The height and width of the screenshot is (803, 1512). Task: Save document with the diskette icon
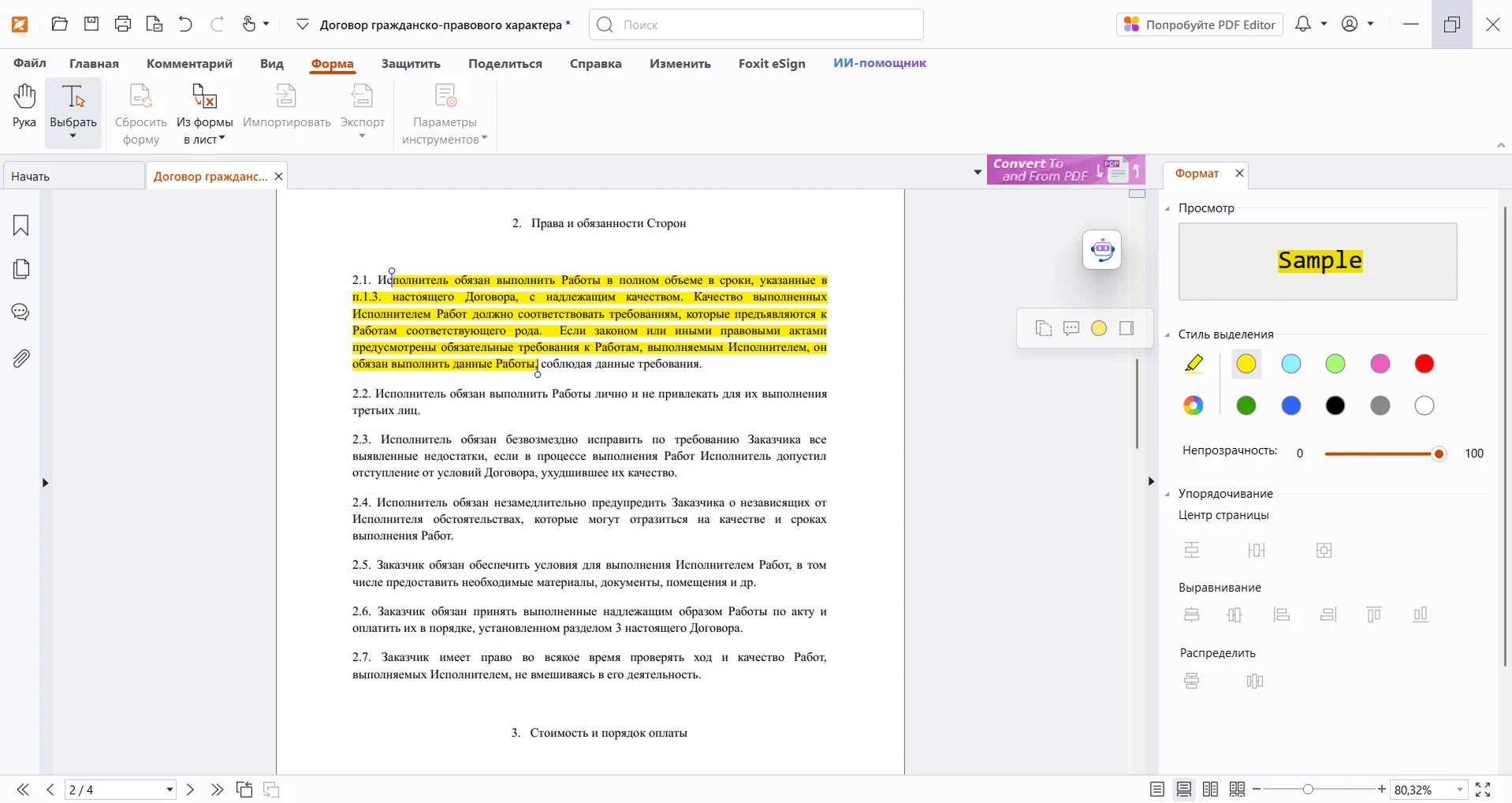coord(91,24)
